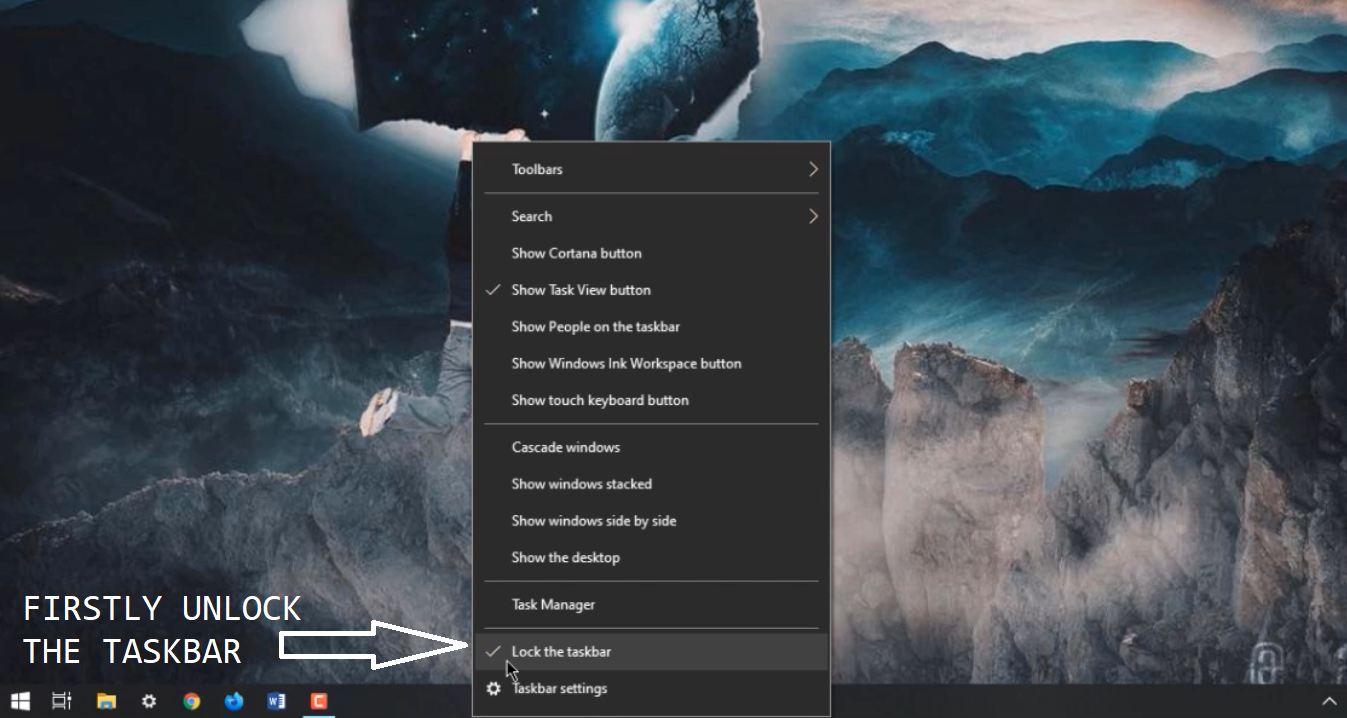Open the Windows Start menu

[19, 701]
